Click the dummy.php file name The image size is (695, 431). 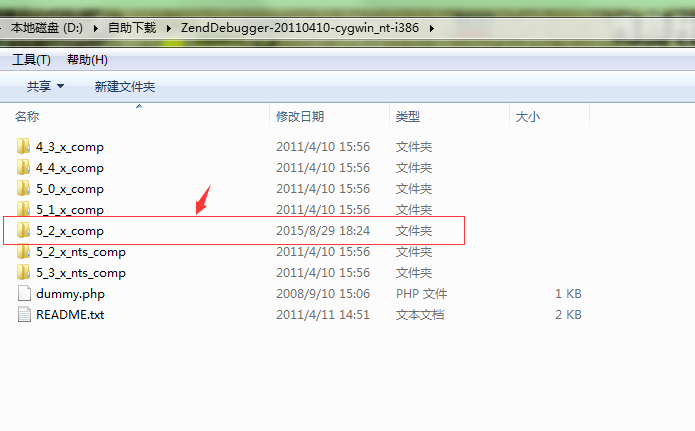coord(70,294)
